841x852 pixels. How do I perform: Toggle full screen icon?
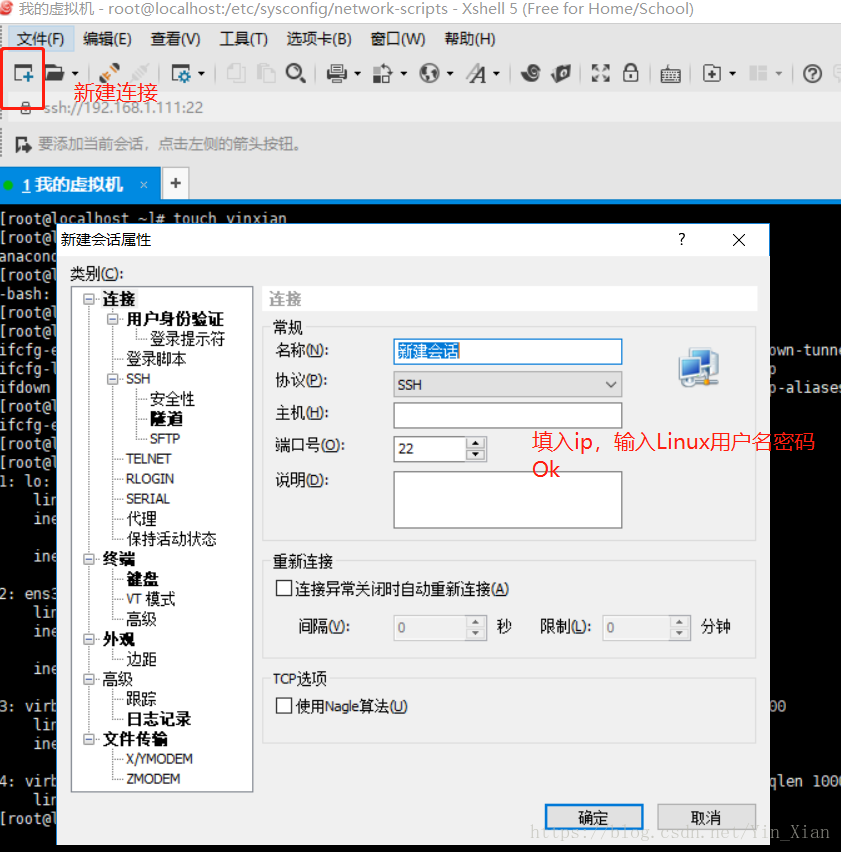point(600,73)
